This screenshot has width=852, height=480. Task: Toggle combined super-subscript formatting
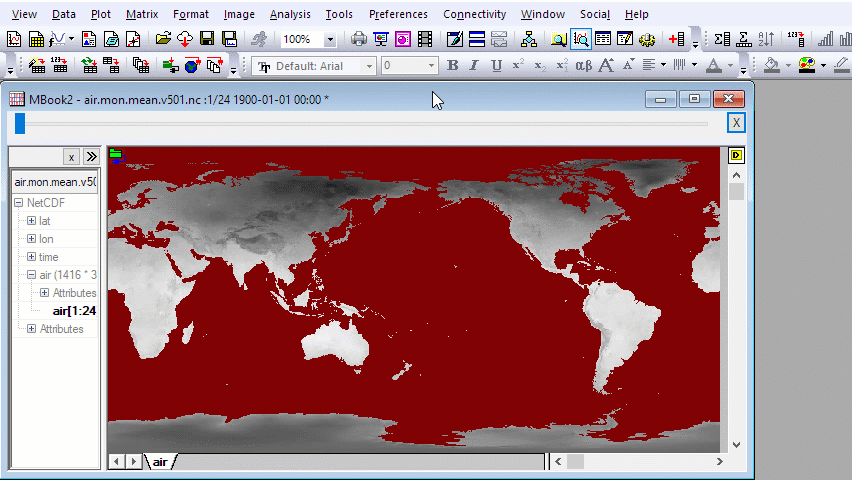tap(562, 66)
